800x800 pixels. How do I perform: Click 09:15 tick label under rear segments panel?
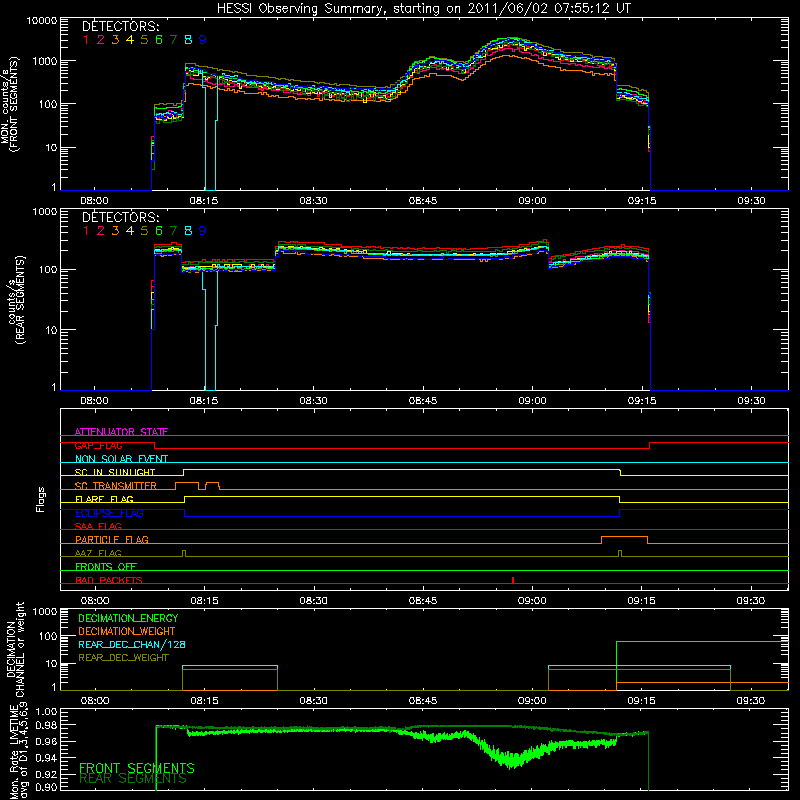tap(642, 401)
